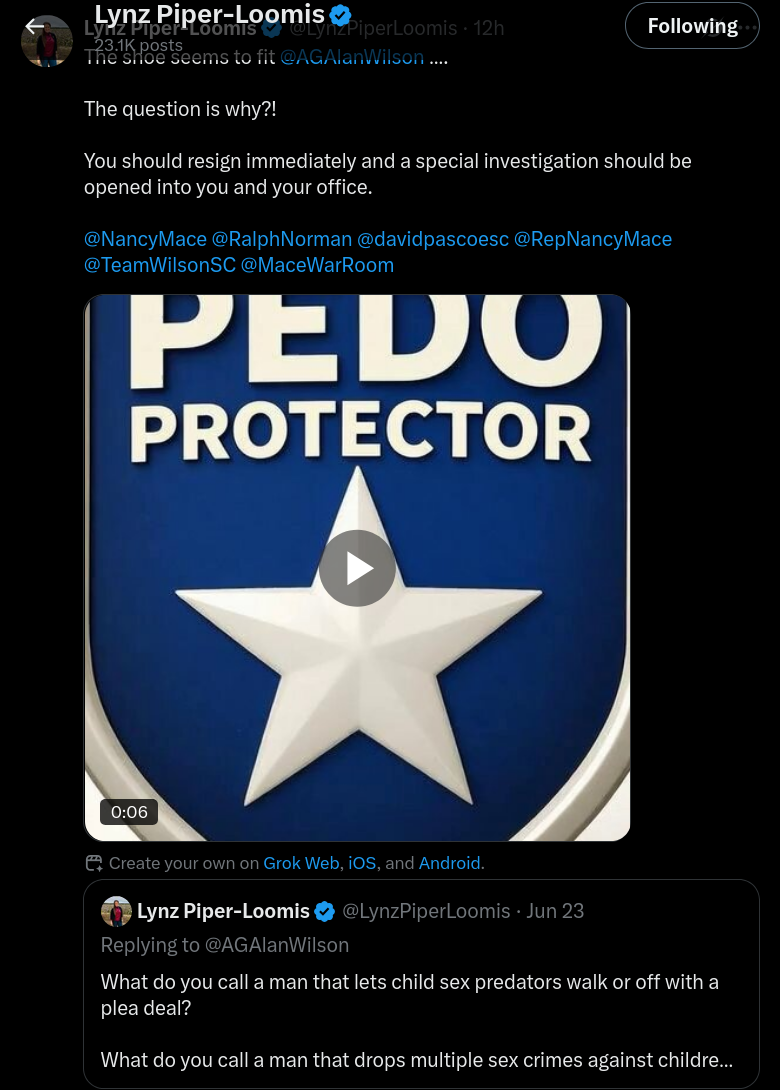Click the back arrow icon
The height and width of the screenshot is (1090, 780).
pos(36,27)
